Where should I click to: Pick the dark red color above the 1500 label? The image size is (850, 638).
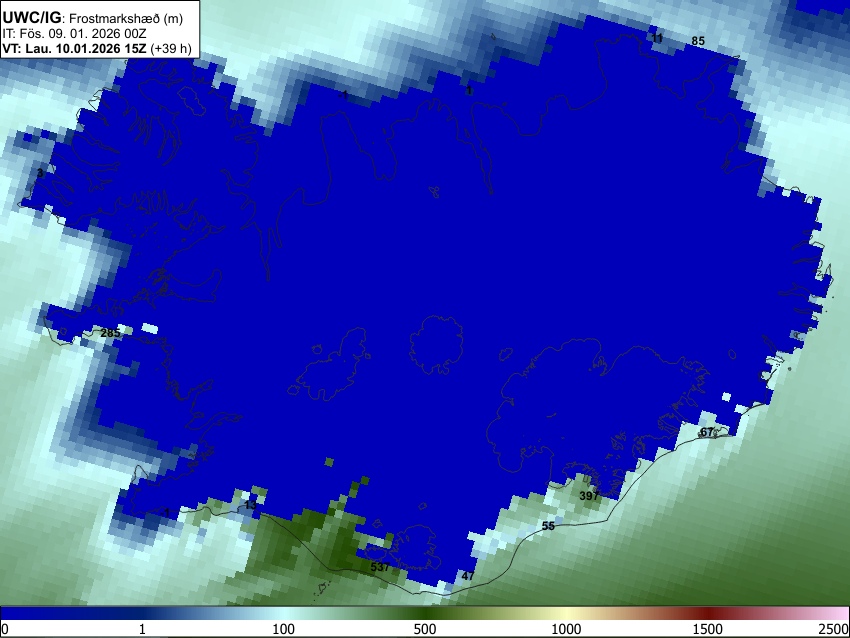tap(708, 614)
